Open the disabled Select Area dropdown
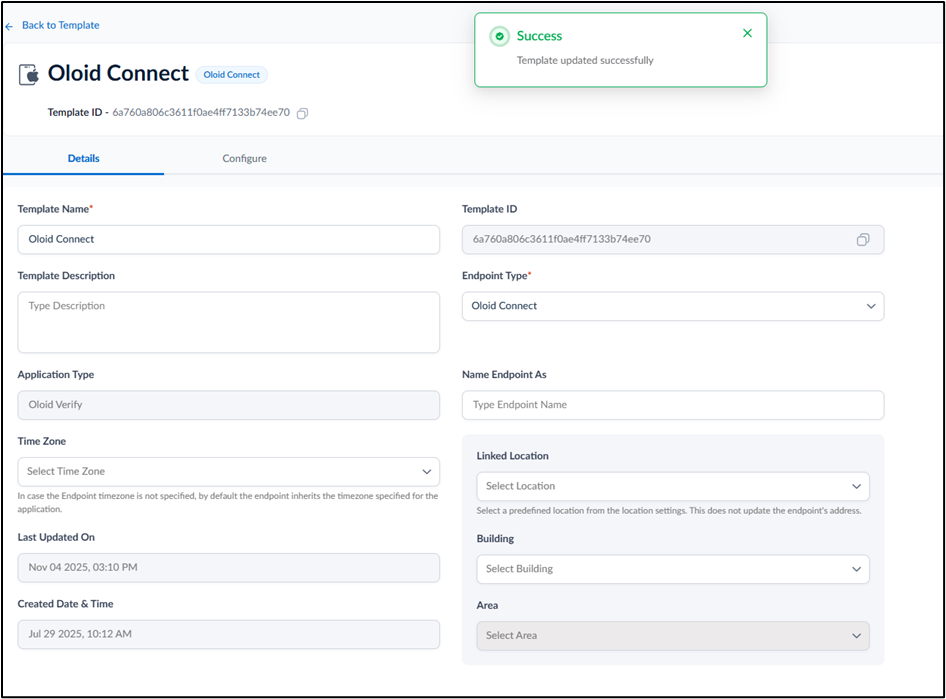This screenshot has width=946, height=699. click(673, 636)
